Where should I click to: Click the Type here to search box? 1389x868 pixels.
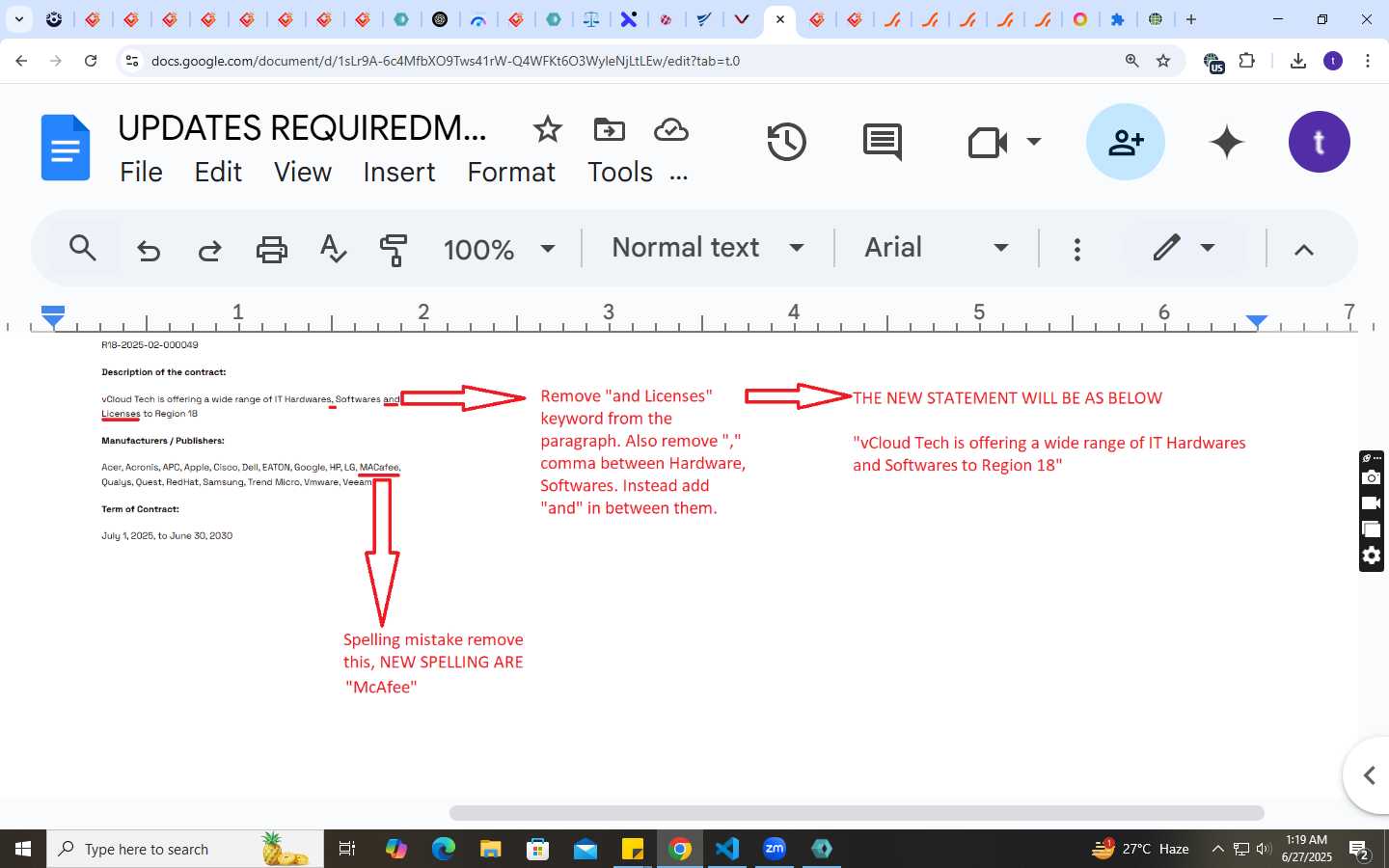click(x=185, y=849)
